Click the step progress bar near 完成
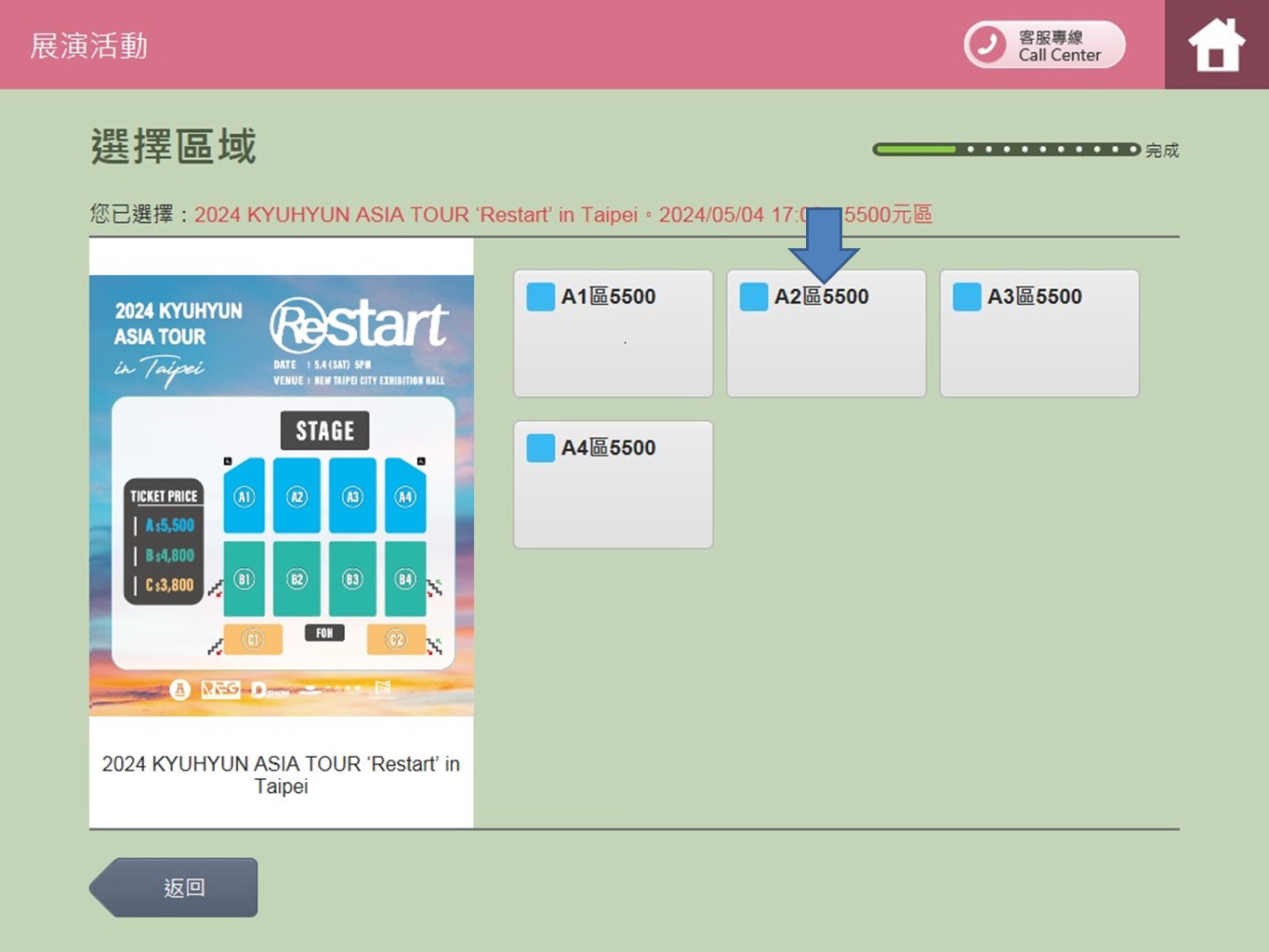The image size is (1269, 952). tap(1006, 149)
